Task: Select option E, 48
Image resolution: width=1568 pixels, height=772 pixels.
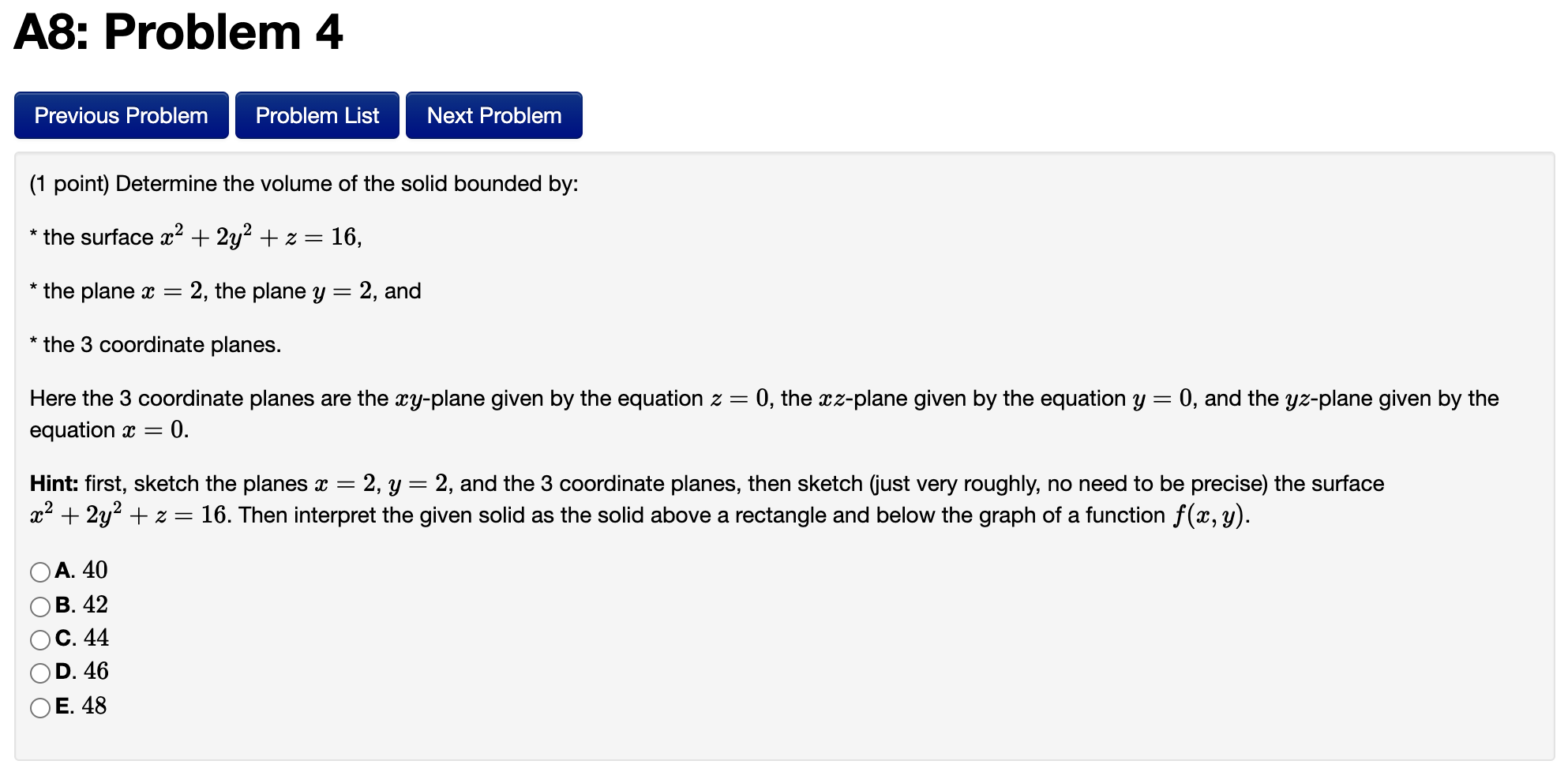Action: pyautogui.click(x=40, y=707)
